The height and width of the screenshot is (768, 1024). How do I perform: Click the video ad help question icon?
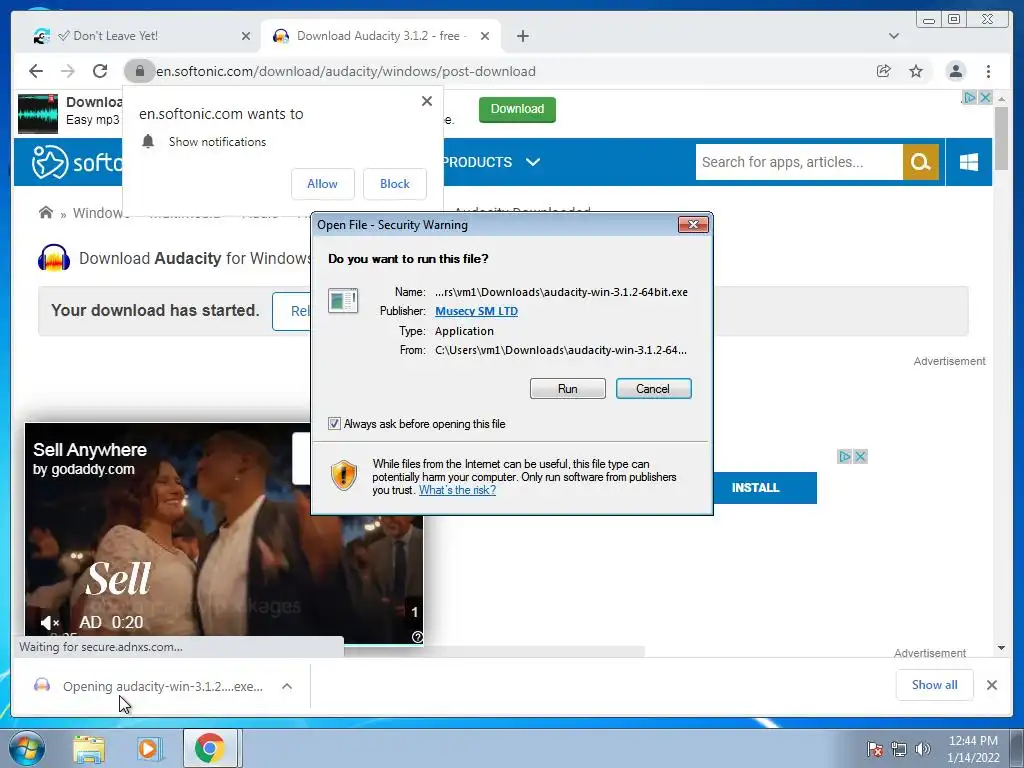point(417,637)
